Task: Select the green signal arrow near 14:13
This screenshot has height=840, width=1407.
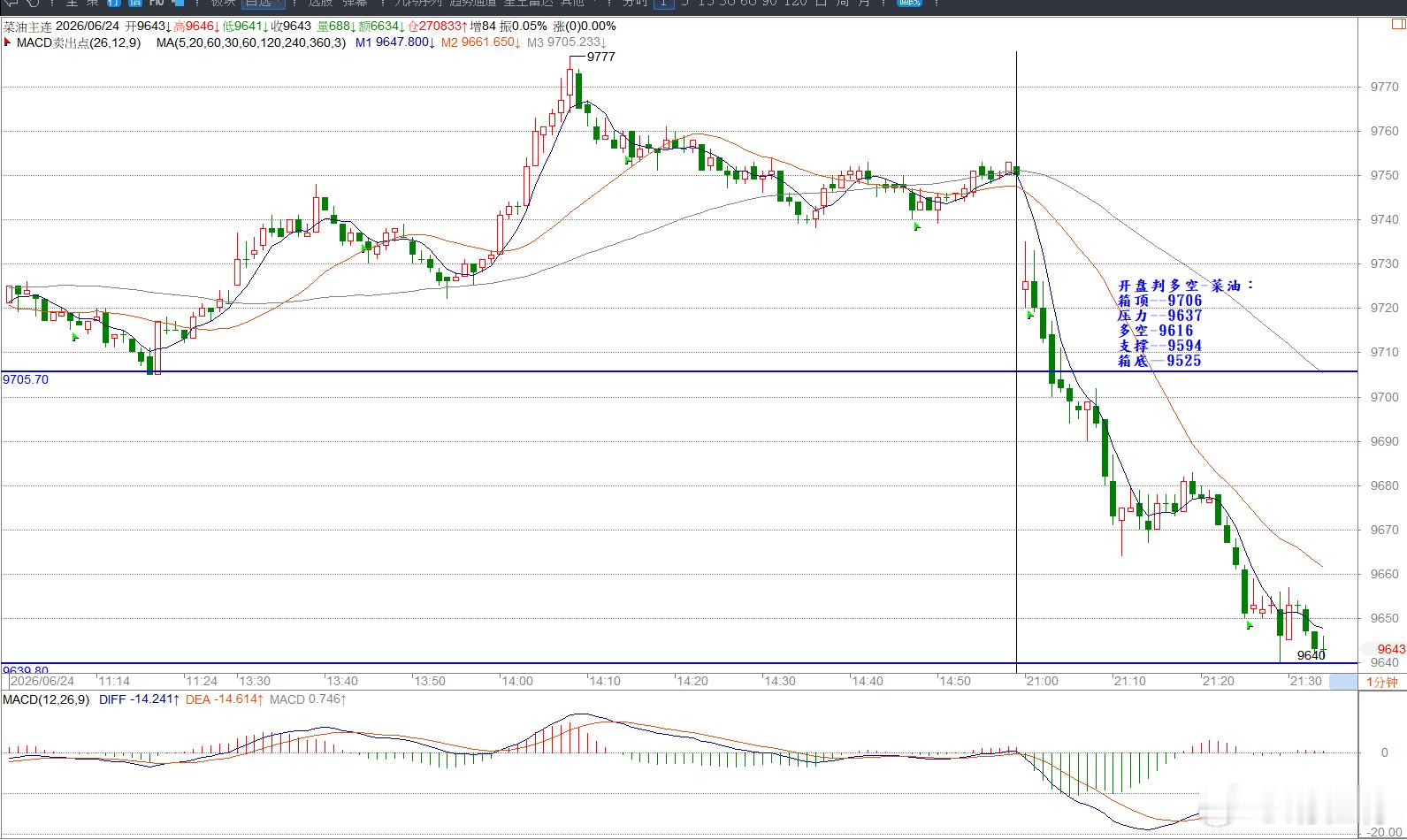Action: coord(628,159)
